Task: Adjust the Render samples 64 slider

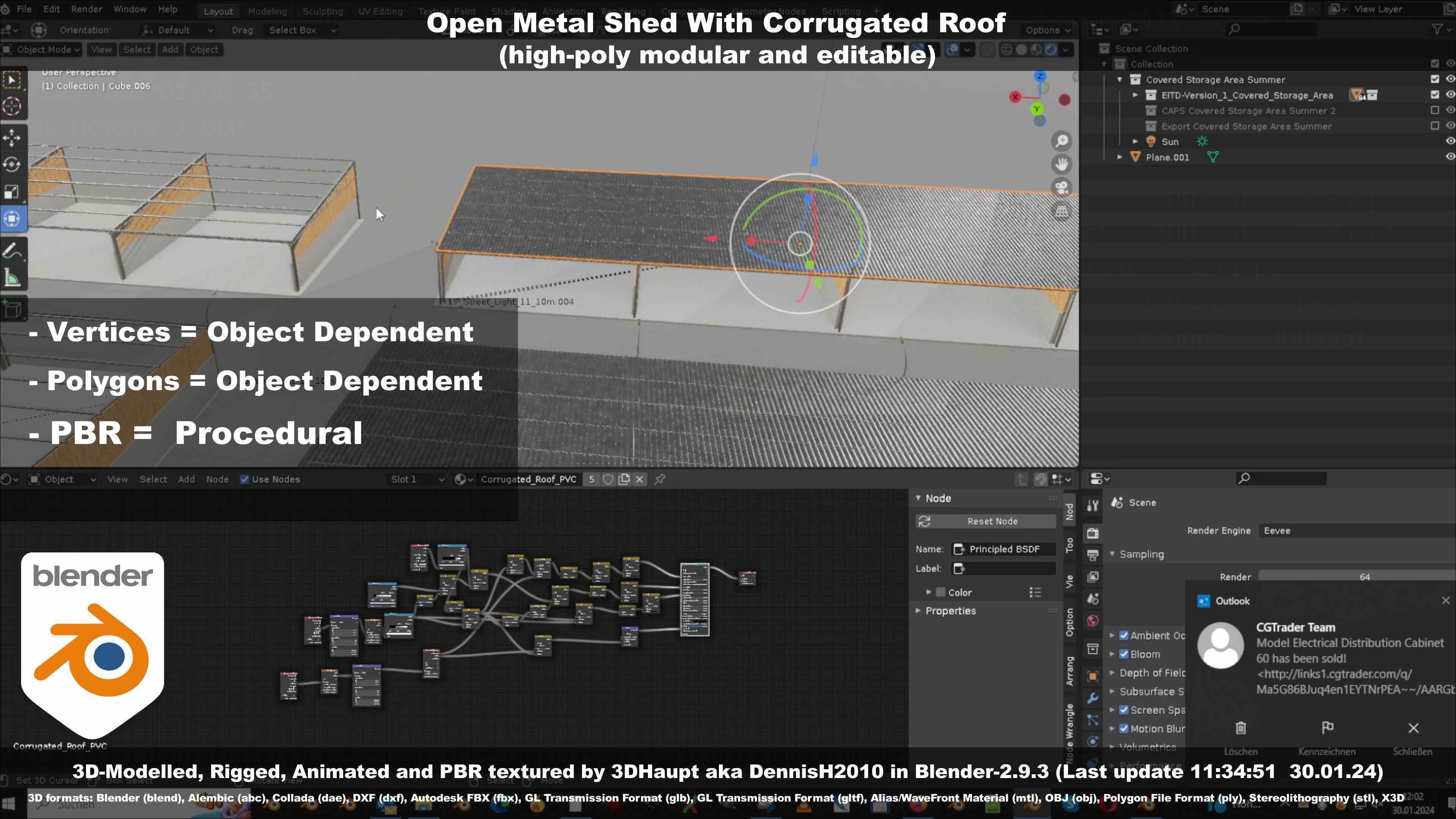Action: [x=1357, y=577]
